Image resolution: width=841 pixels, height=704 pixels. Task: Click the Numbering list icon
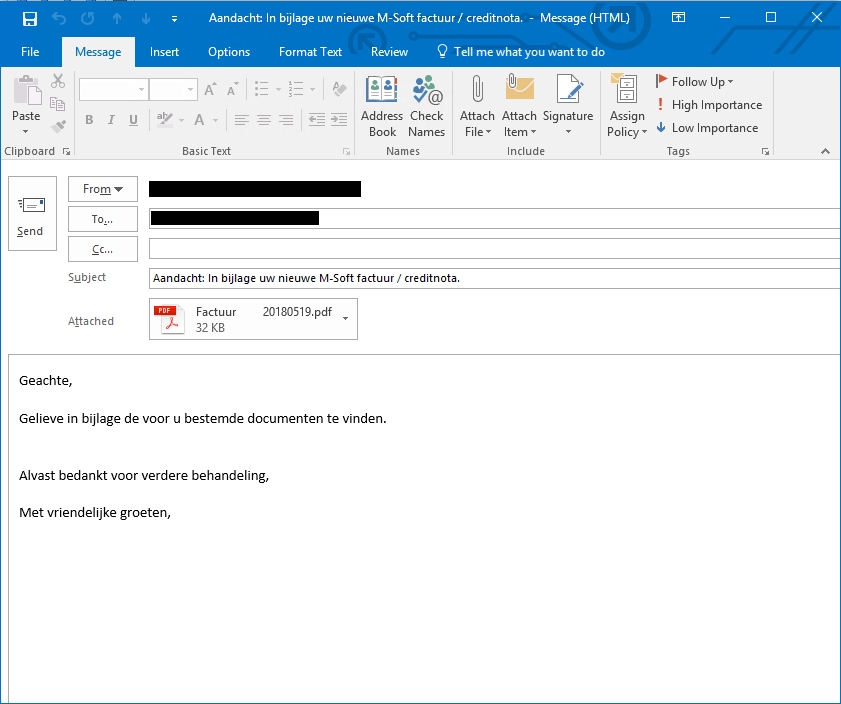point(296,89)
